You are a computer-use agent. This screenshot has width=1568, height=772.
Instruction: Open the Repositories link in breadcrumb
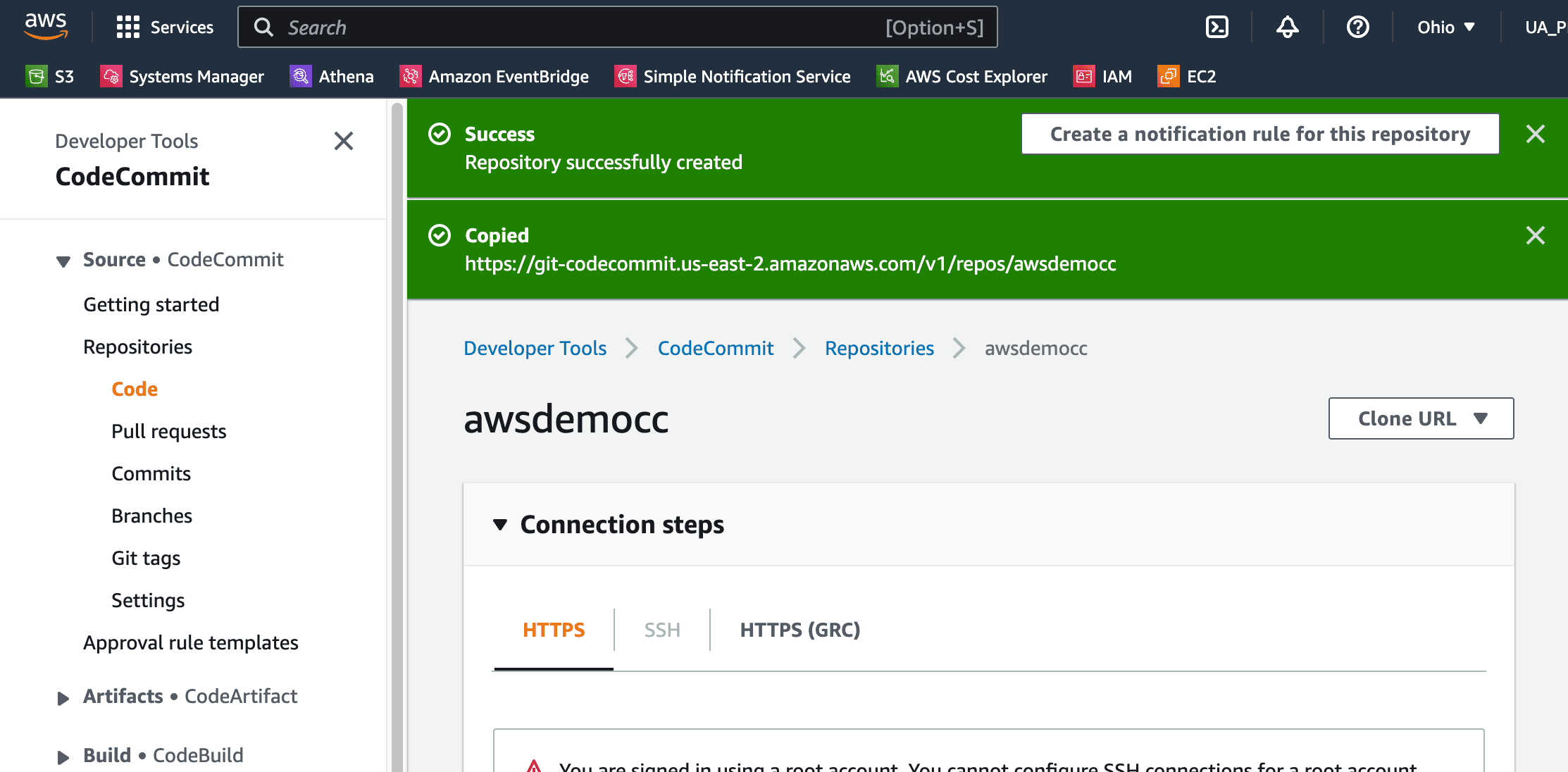point(879,348)
